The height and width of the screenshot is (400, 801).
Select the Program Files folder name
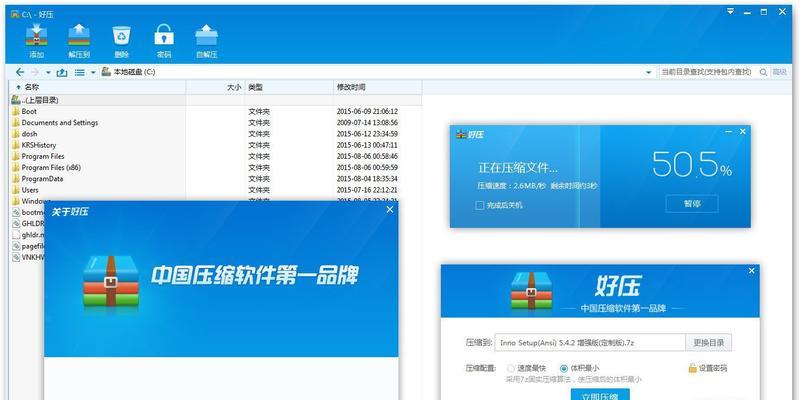tap(43, 156)
